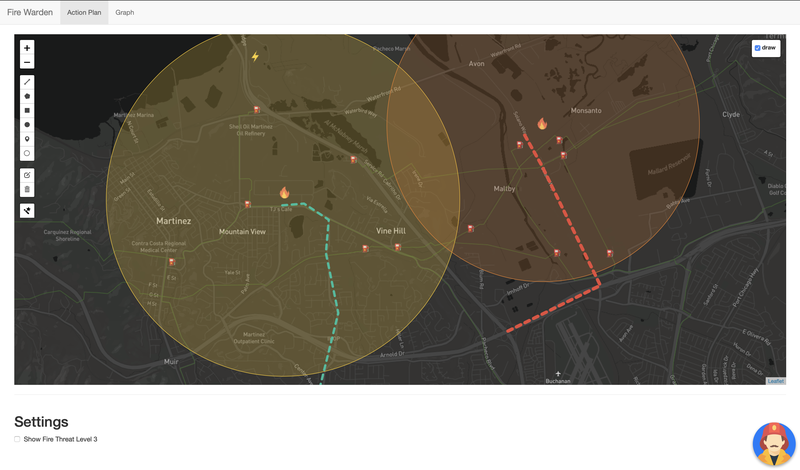Select the draw polygon tool

pos(27,96)
